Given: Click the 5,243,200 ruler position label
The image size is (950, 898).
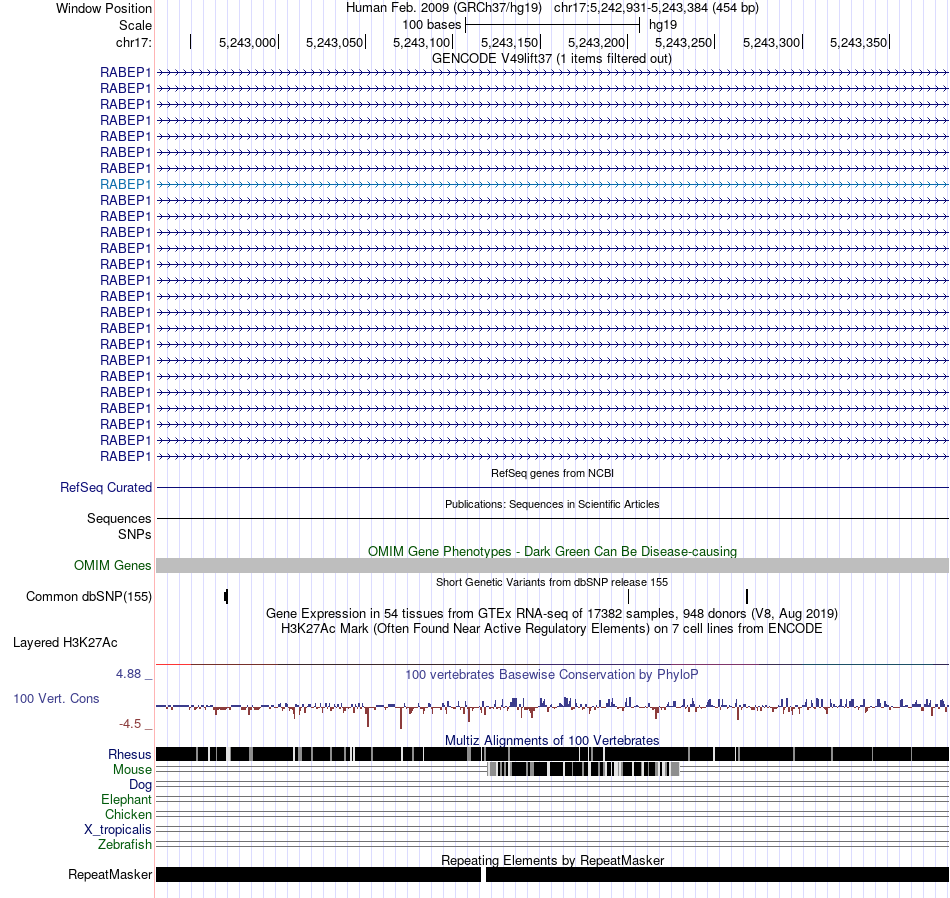Looking at the screenshot, I should [x=596, y=42].
